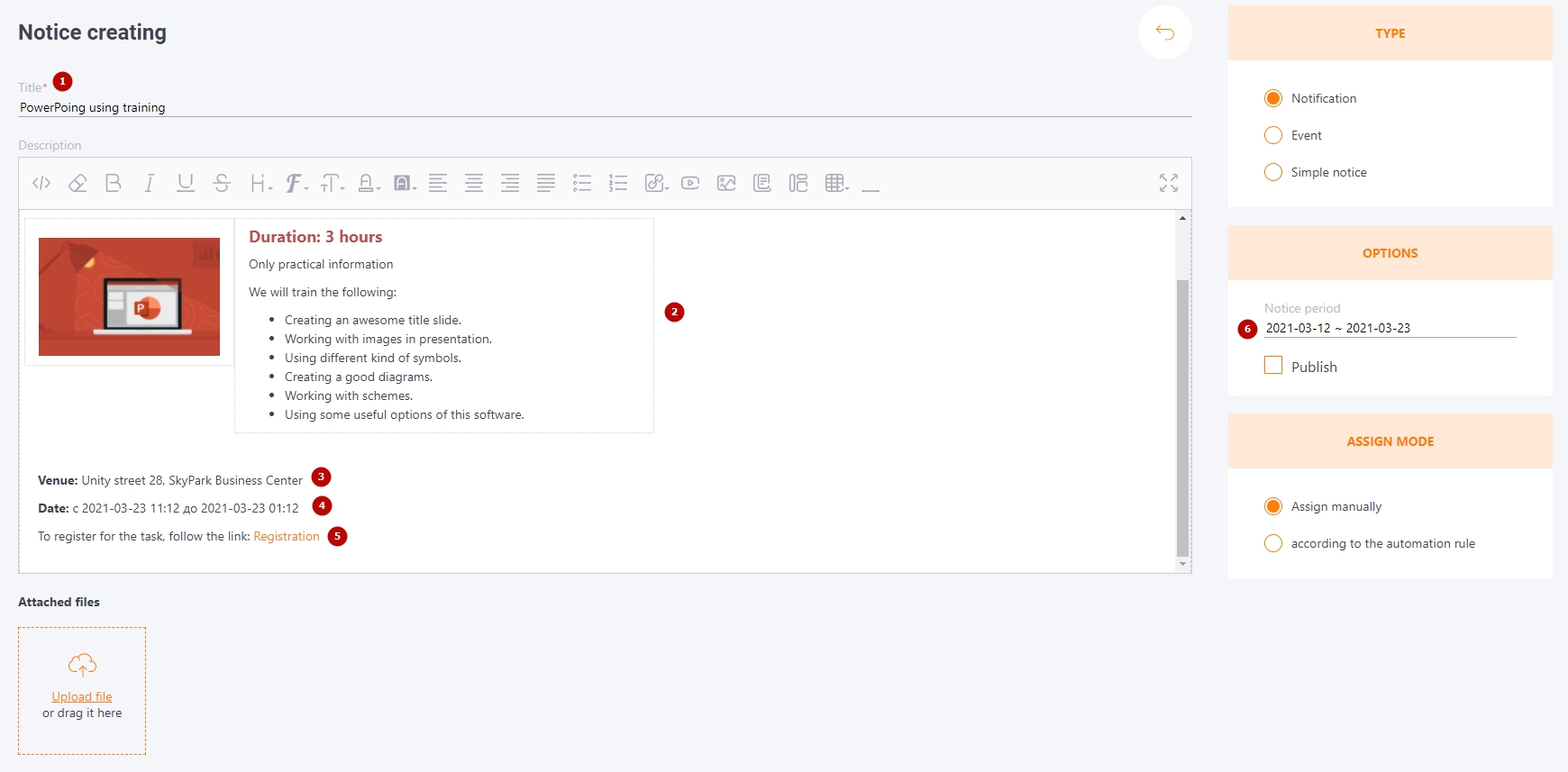This screenshot has width=1568, height=772.
Task: Choose Assign manually mode
Action: point(1273,506)
